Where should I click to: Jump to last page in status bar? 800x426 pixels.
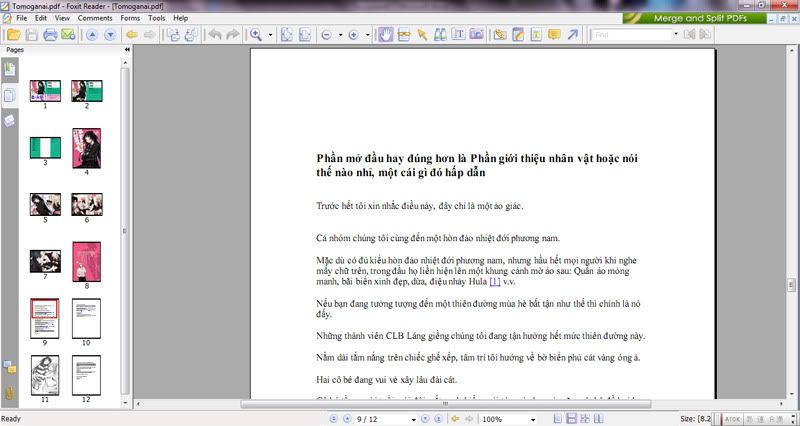438,419
